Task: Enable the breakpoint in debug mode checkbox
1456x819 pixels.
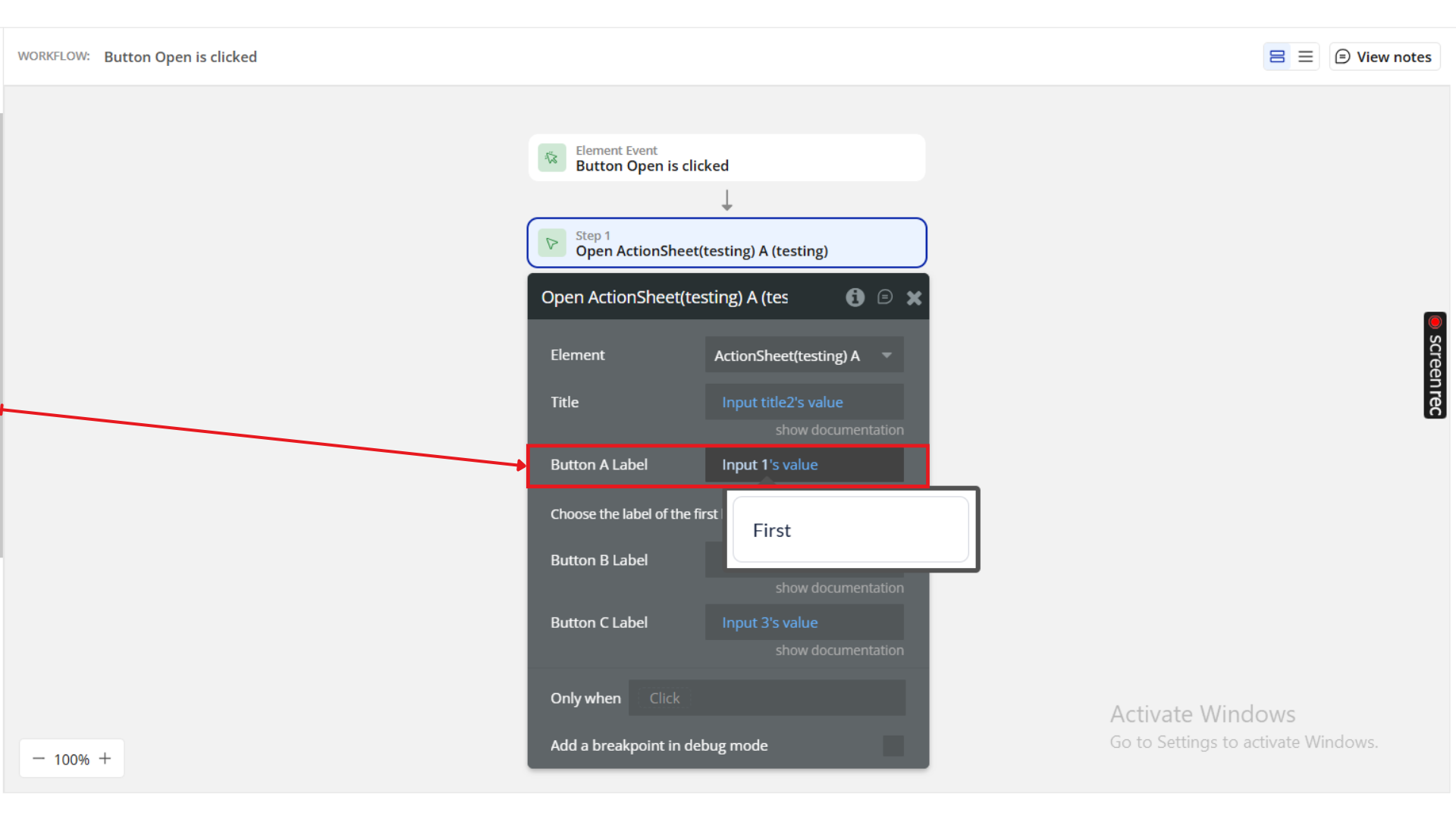Action: click(x=893, y=745)
